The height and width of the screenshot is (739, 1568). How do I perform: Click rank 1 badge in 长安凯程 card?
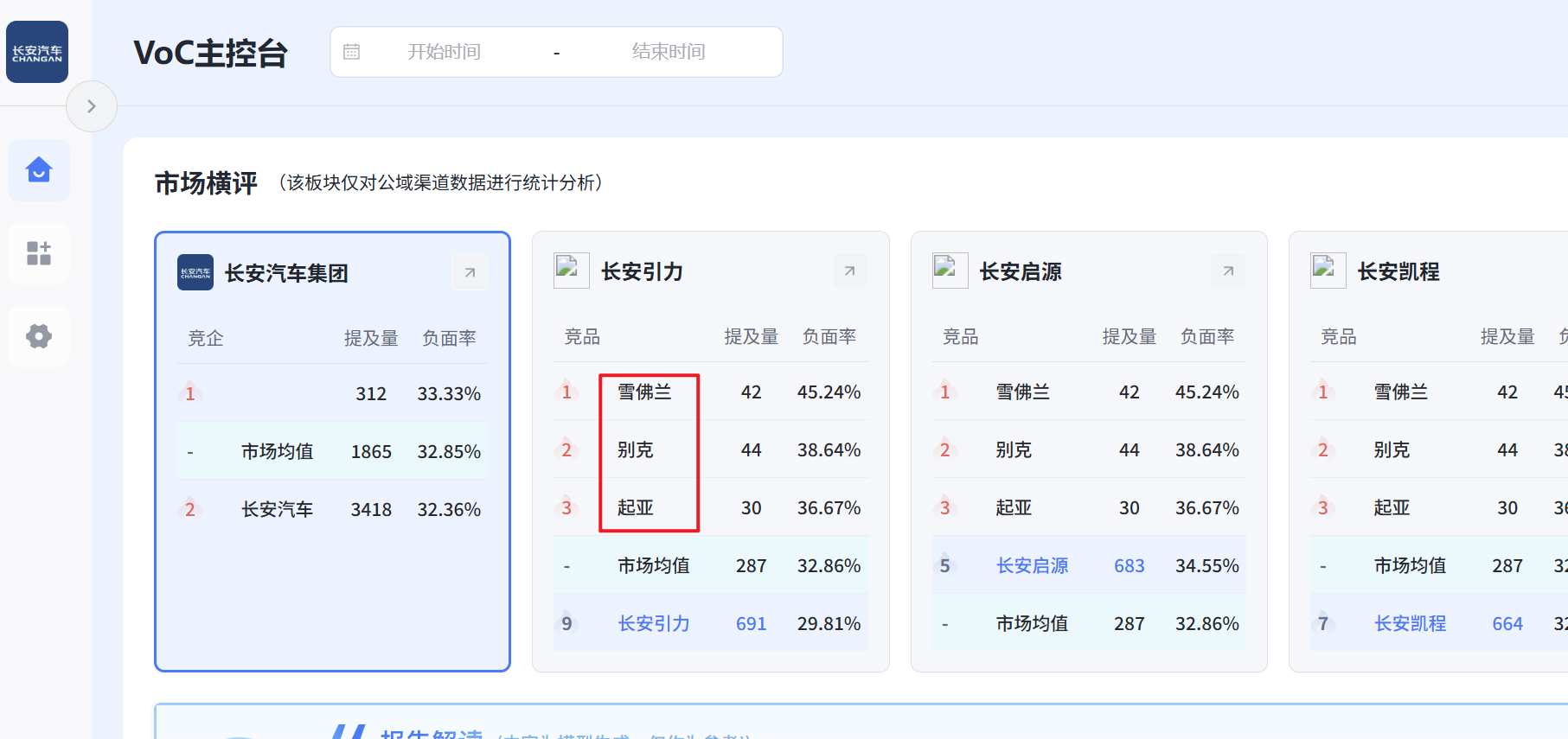(x=1322, y=392)
